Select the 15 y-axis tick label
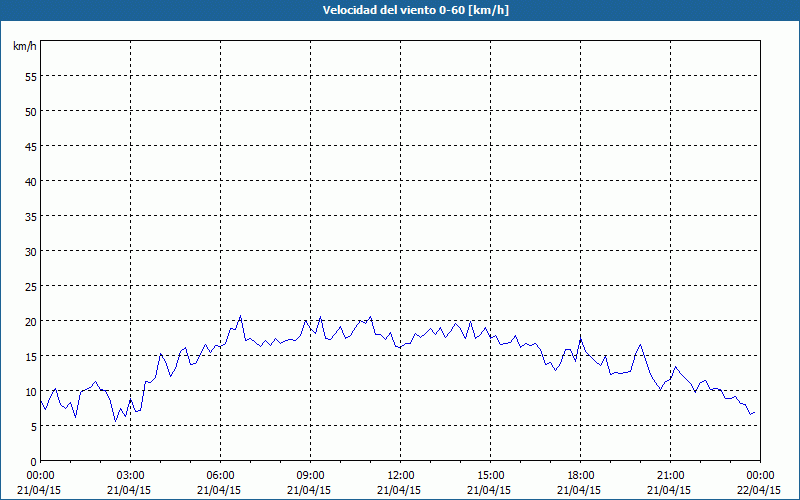The image size is (800, 500). 30,356
